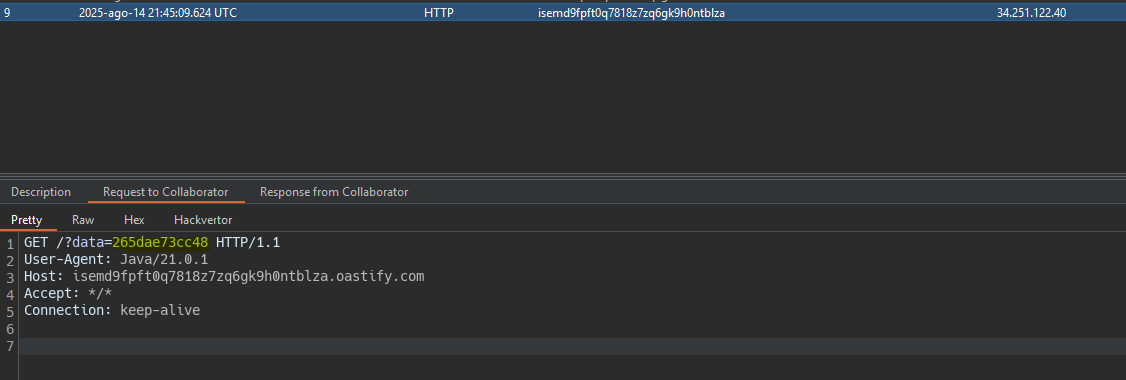Image resolution: width=1126 pixels, height=380 pixels.
Task: Click the HTTP type cell in the row
Action: 439,13
